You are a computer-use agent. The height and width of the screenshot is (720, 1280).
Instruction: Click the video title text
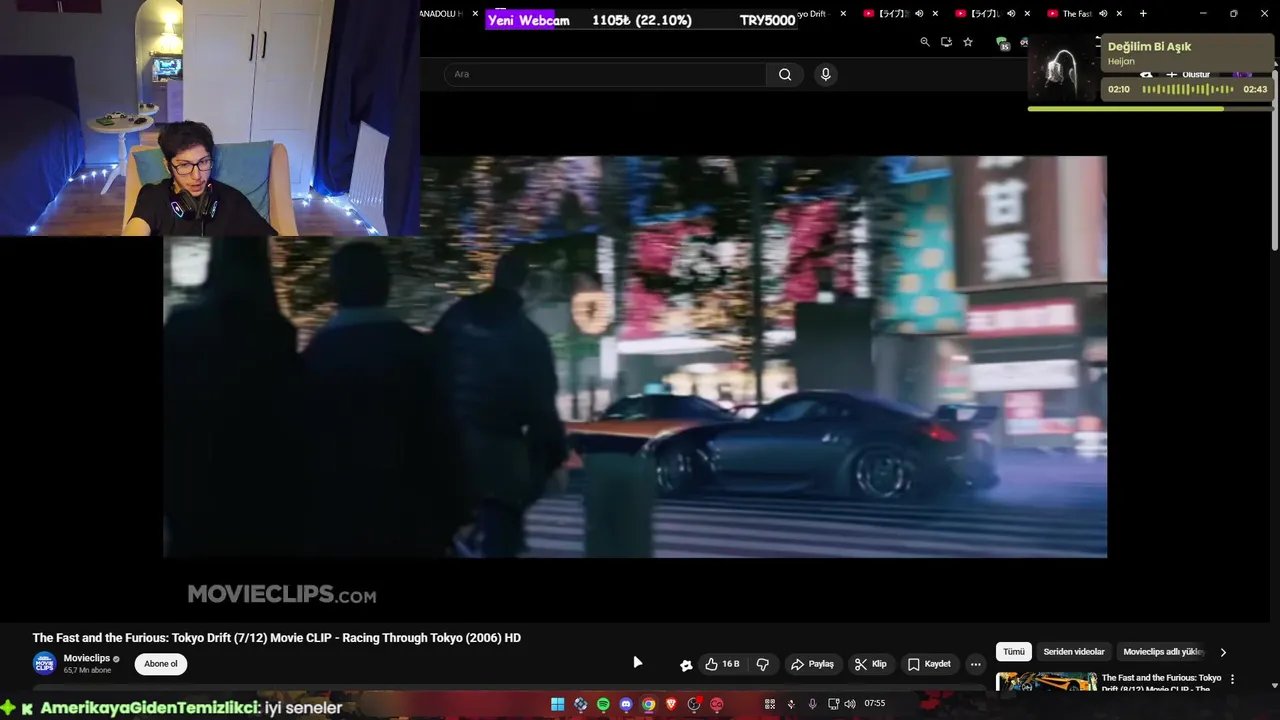pos(277,638)
